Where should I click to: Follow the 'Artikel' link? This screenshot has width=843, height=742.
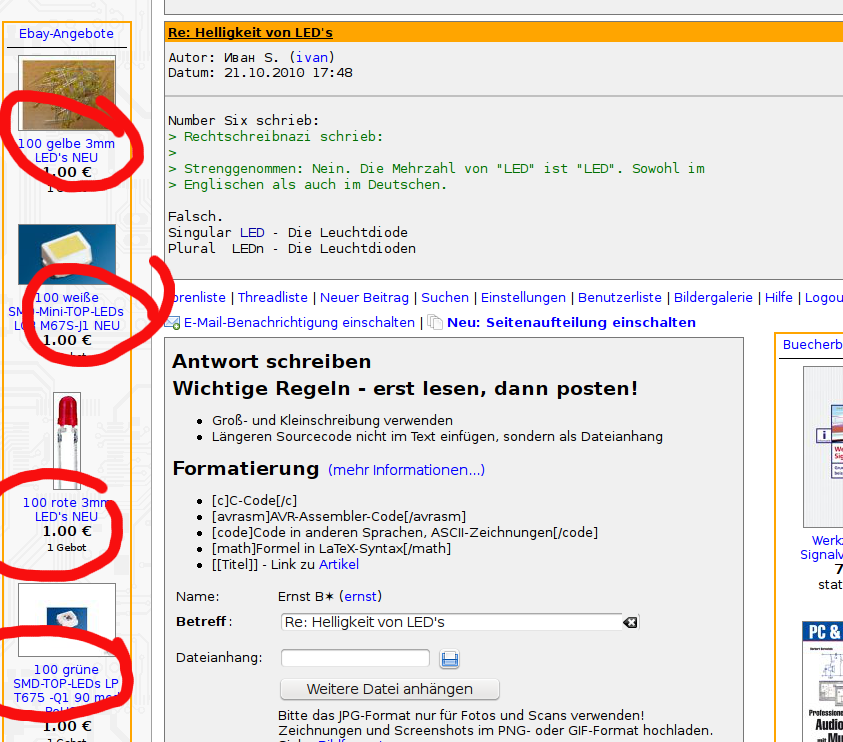[x=339, y=565]
